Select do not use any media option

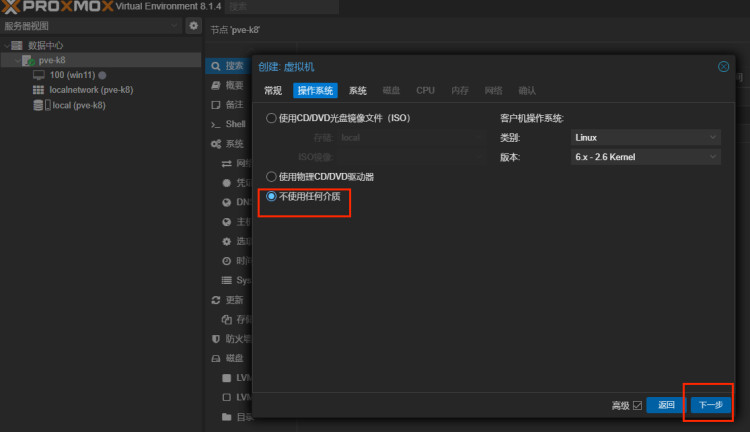(271, 196)
